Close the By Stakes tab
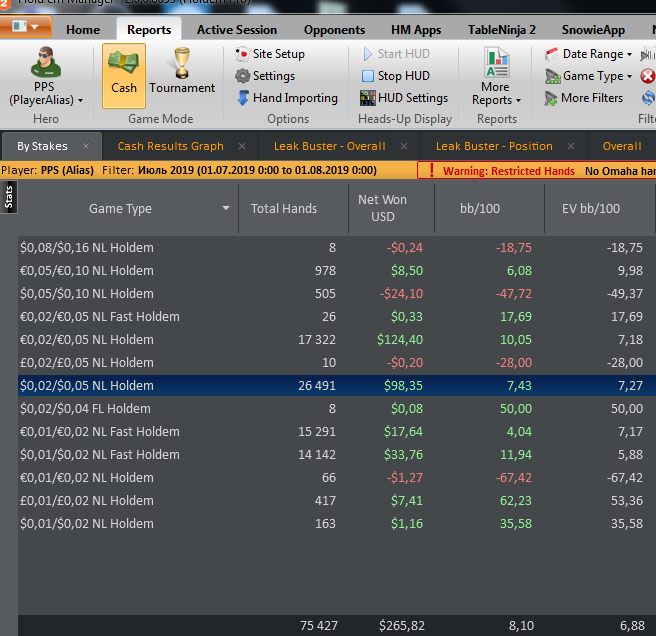656x636 pixels. (x=86, y=146)
